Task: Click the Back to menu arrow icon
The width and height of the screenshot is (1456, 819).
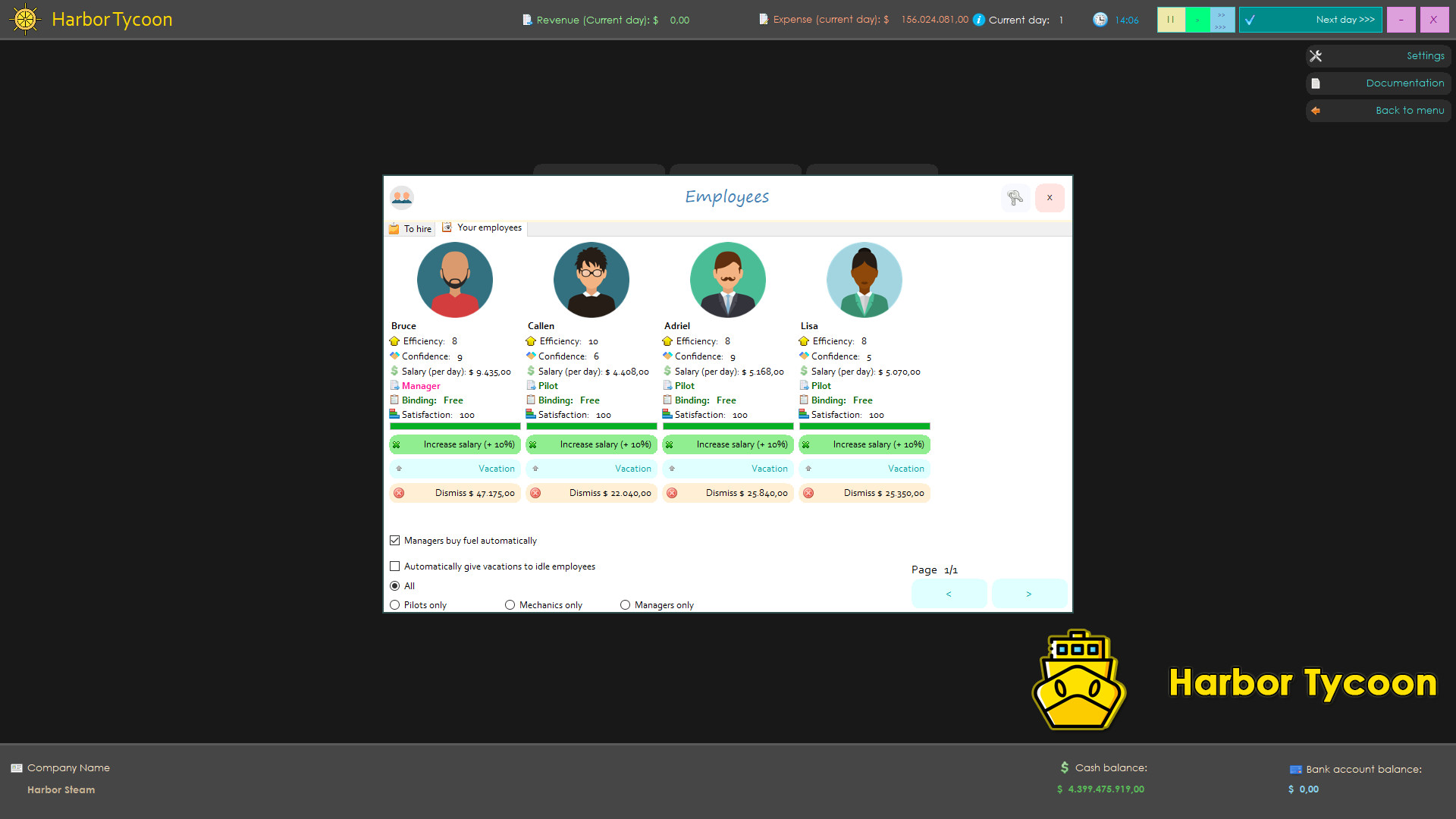Action: pyautogui.click(x=1316, y=111)
